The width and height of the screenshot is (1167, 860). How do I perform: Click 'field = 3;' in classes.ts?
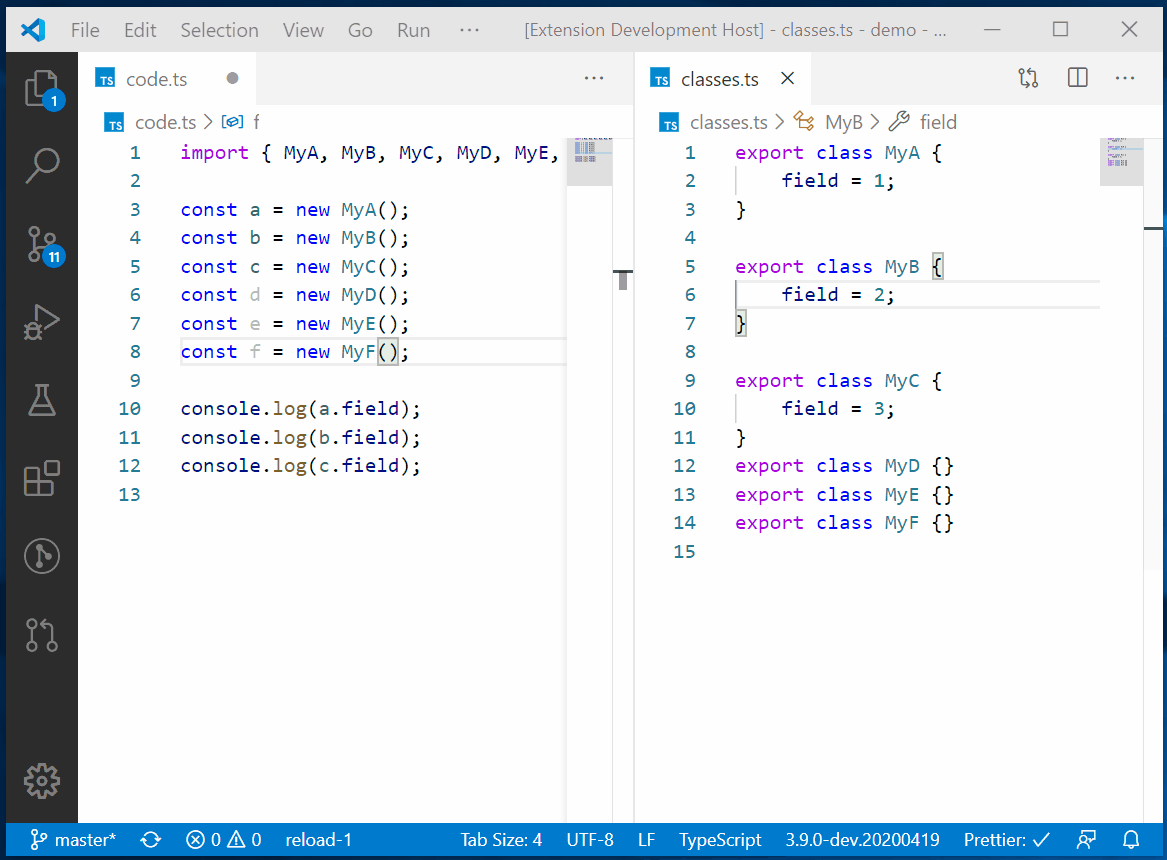coord(837,408)
